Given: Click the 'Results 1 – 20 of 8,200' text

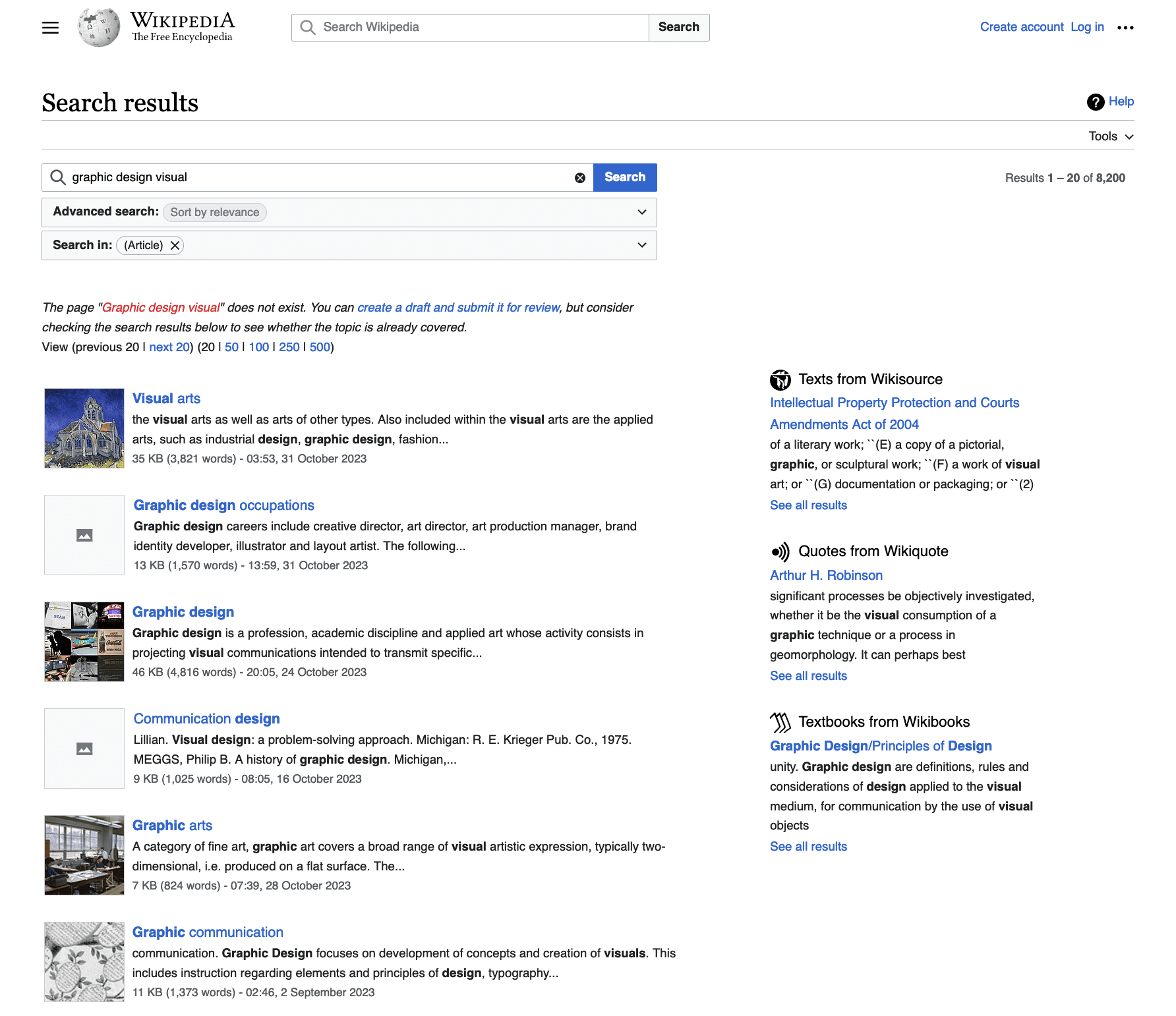Looking at the screenshot, I should point(1065,178).
